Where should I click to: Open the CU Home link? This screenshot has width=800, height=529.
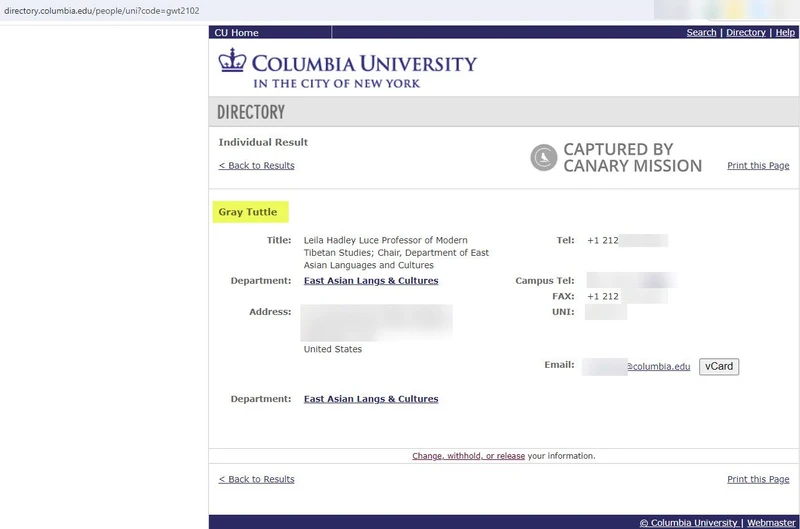[236, 33]
